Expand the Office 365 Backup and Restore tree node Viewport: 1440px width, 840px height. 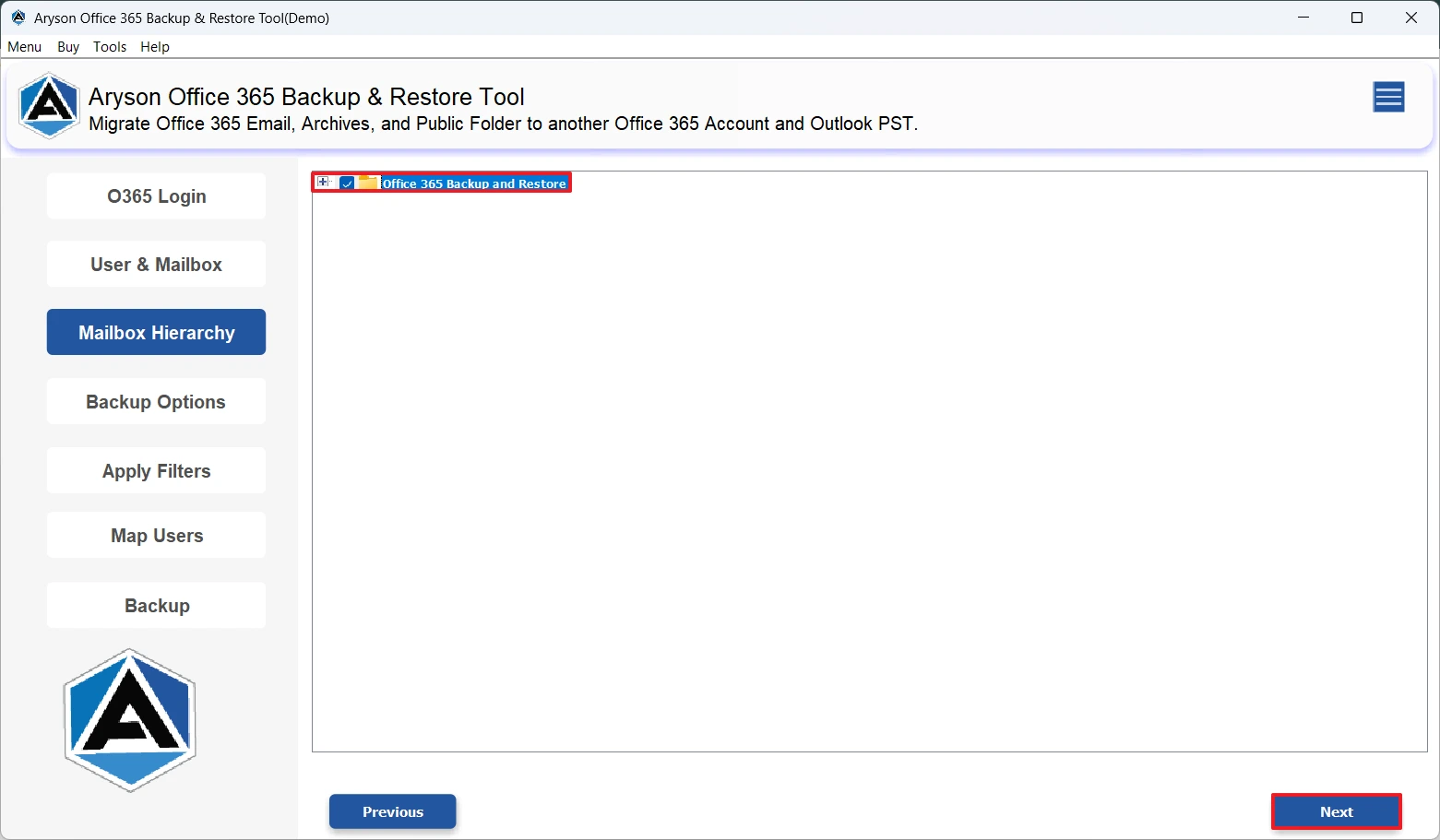pos(322,183)
